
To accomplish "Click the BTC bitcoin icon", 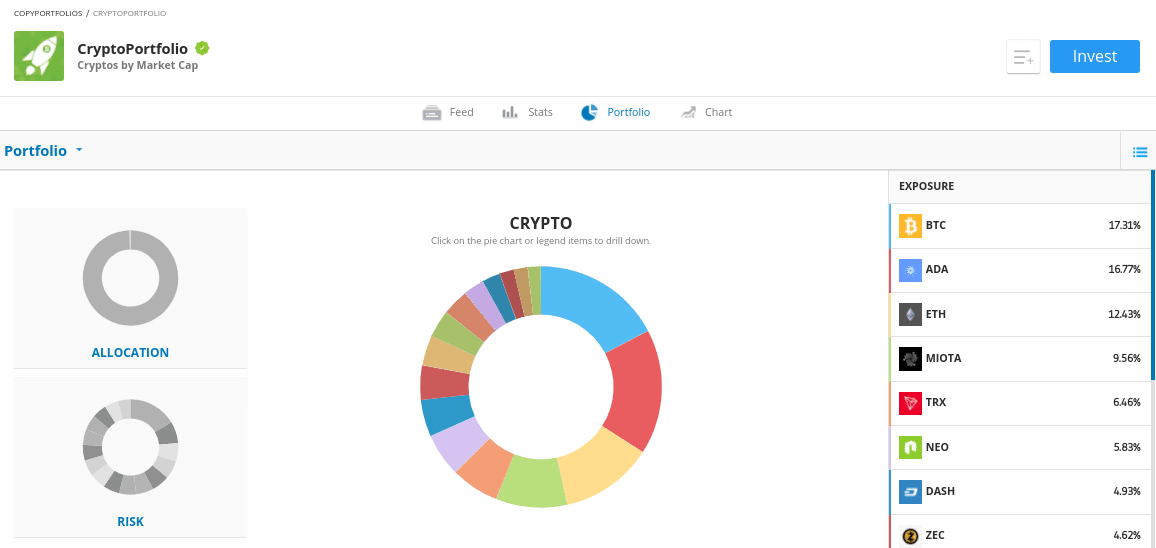I will pyautogui.click(x=910, y=226).
